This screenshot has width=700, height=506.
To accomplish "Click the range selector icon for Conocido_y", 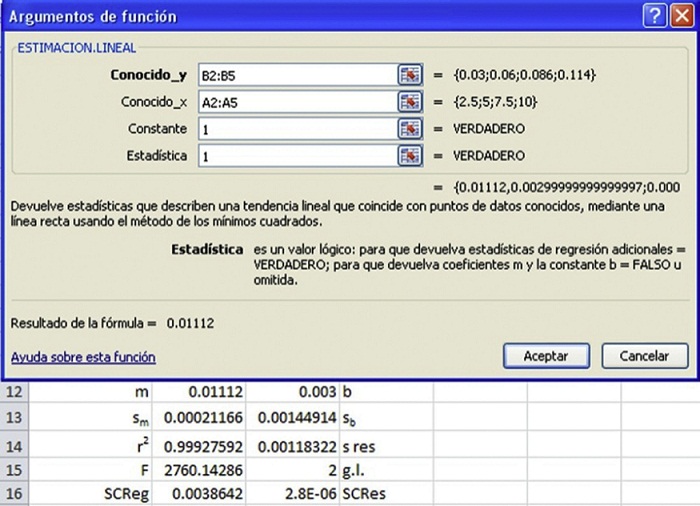I will [409, 75].
